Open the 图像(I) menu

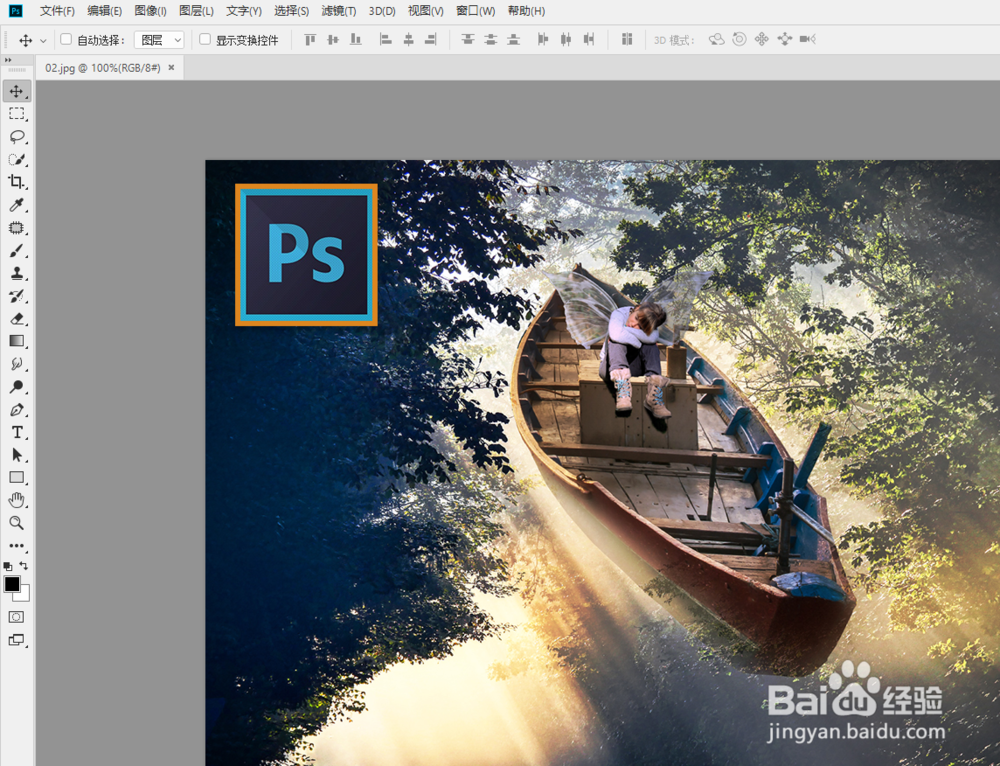[x=151, y=11]
